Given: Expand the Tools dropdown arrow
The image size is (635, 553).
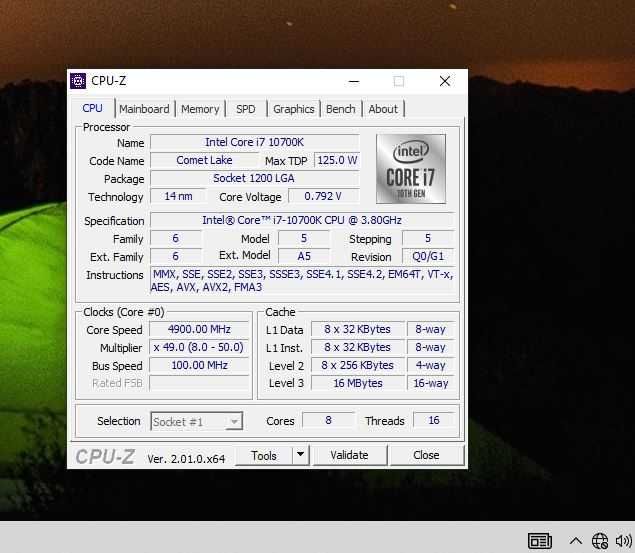Looking at the screenshot, I should click(x=300, y=455).
